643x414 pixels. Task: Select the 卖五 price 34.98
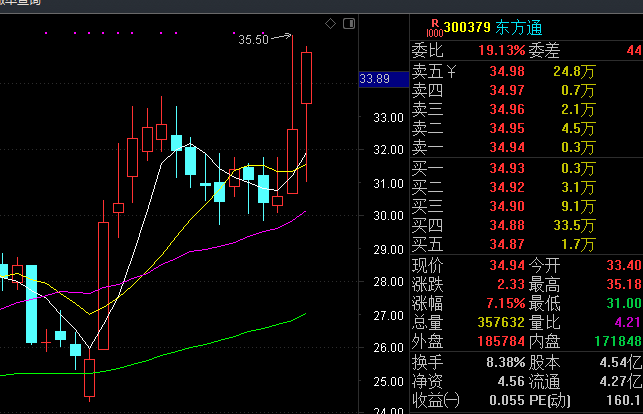[x=507, y=71]
